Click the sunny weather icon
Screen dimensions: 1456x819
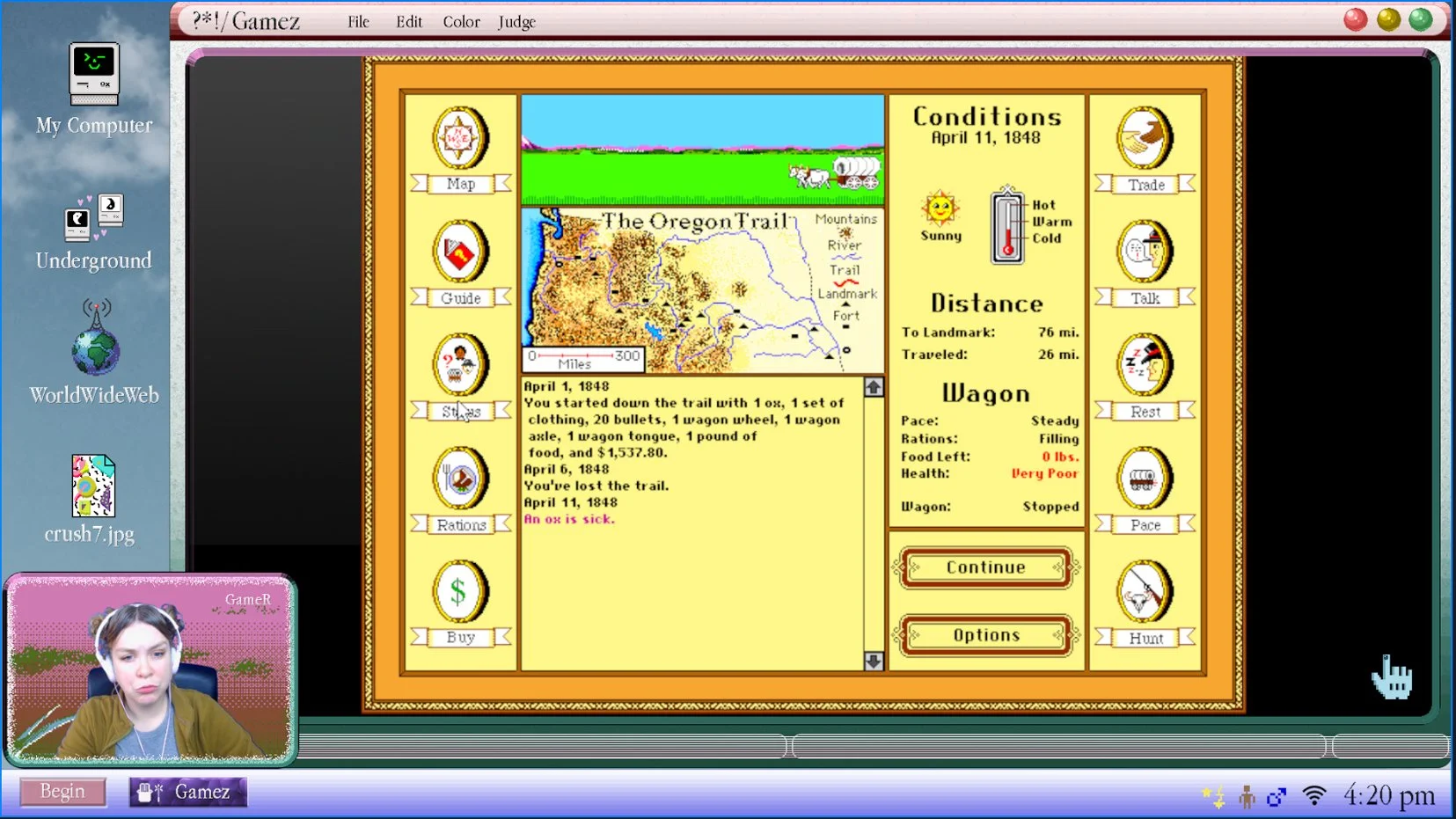click(940, 208)
